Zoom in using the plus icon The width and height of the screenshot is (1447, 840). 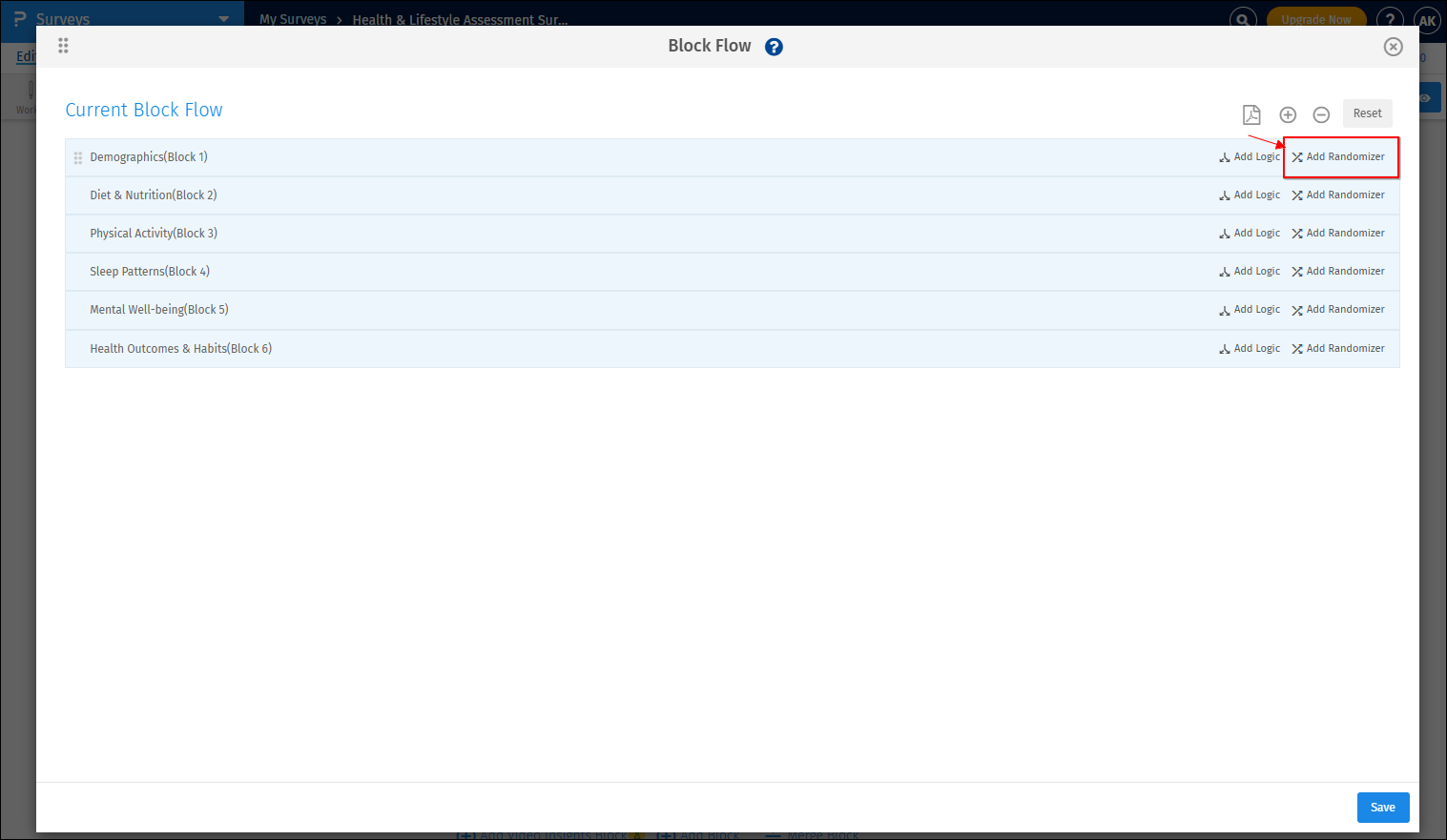click(x=1288, y=113)
